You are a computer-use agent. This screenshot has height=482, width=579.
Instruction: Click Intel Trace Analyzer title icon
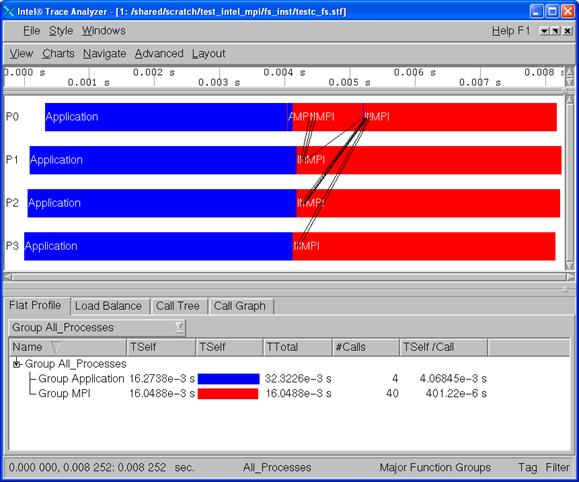tap(9, 11)
